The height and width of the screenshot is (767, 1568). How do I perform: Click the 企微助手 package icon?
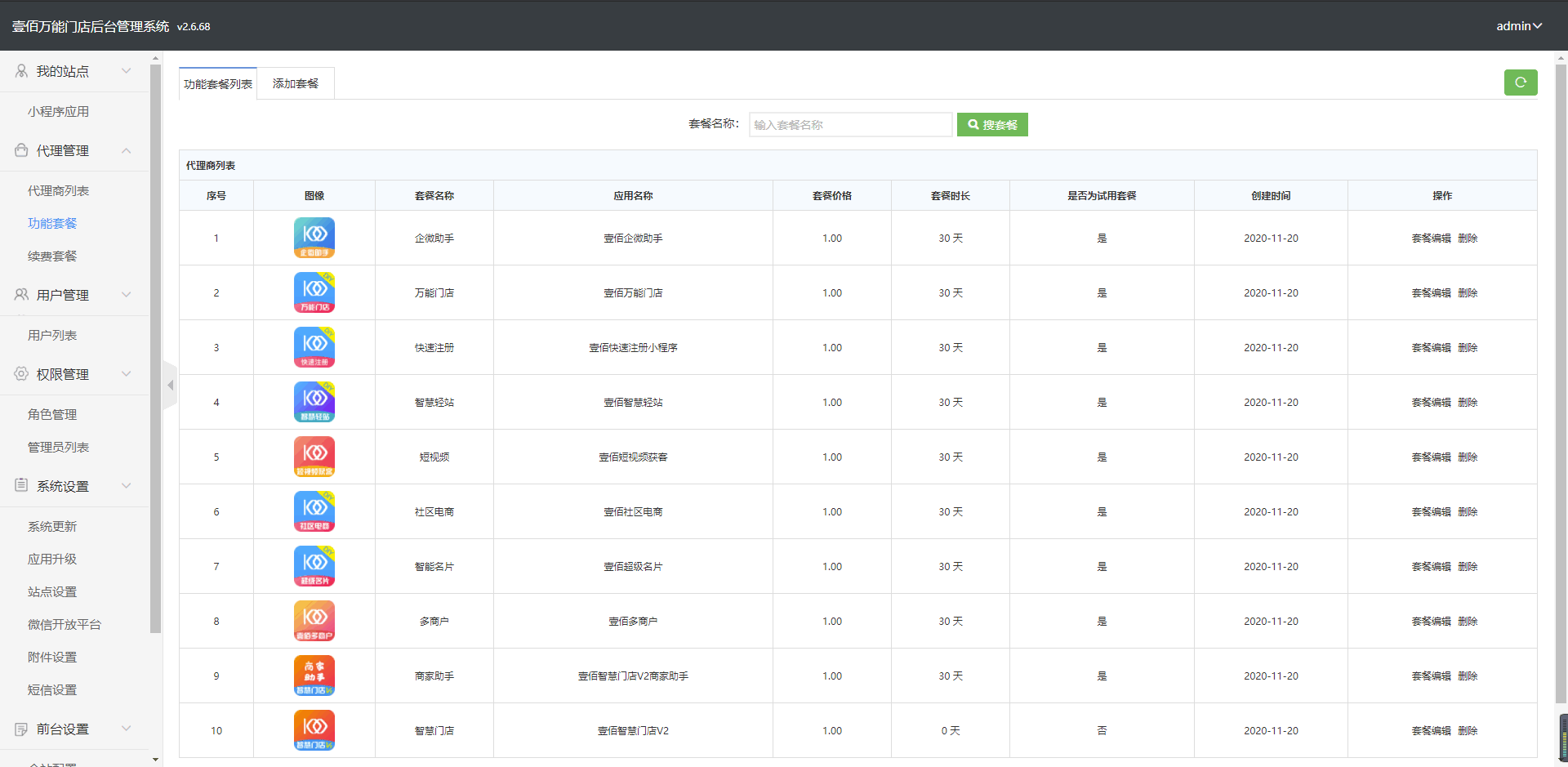click(x=314, y=238)
